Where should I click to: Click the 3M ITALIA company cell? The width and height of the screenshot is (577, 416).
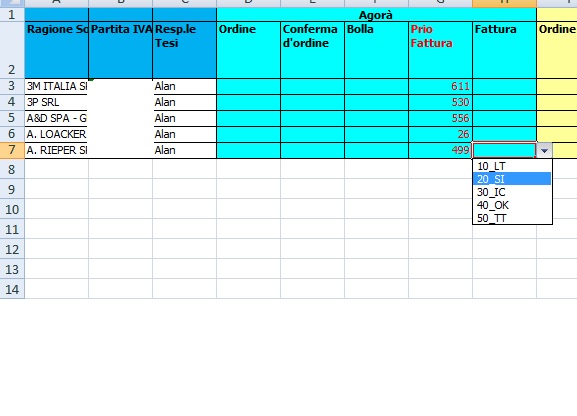tap(57, 86)
